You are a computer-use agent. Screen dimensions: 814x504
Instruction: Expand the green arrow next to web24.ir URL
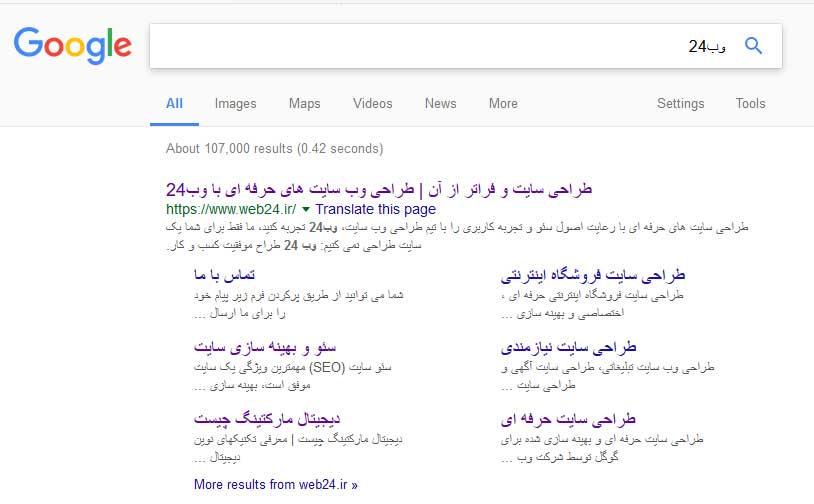[306, 209]
